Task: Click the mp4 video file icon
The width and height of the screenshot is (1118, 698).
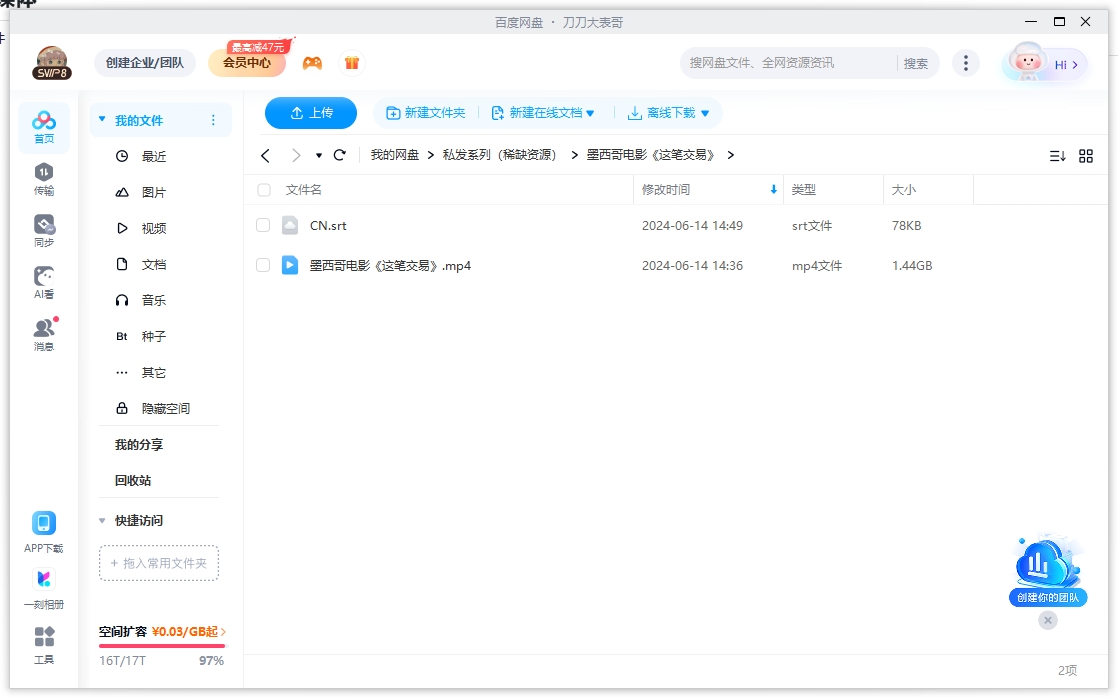Action: click(289, 265)
